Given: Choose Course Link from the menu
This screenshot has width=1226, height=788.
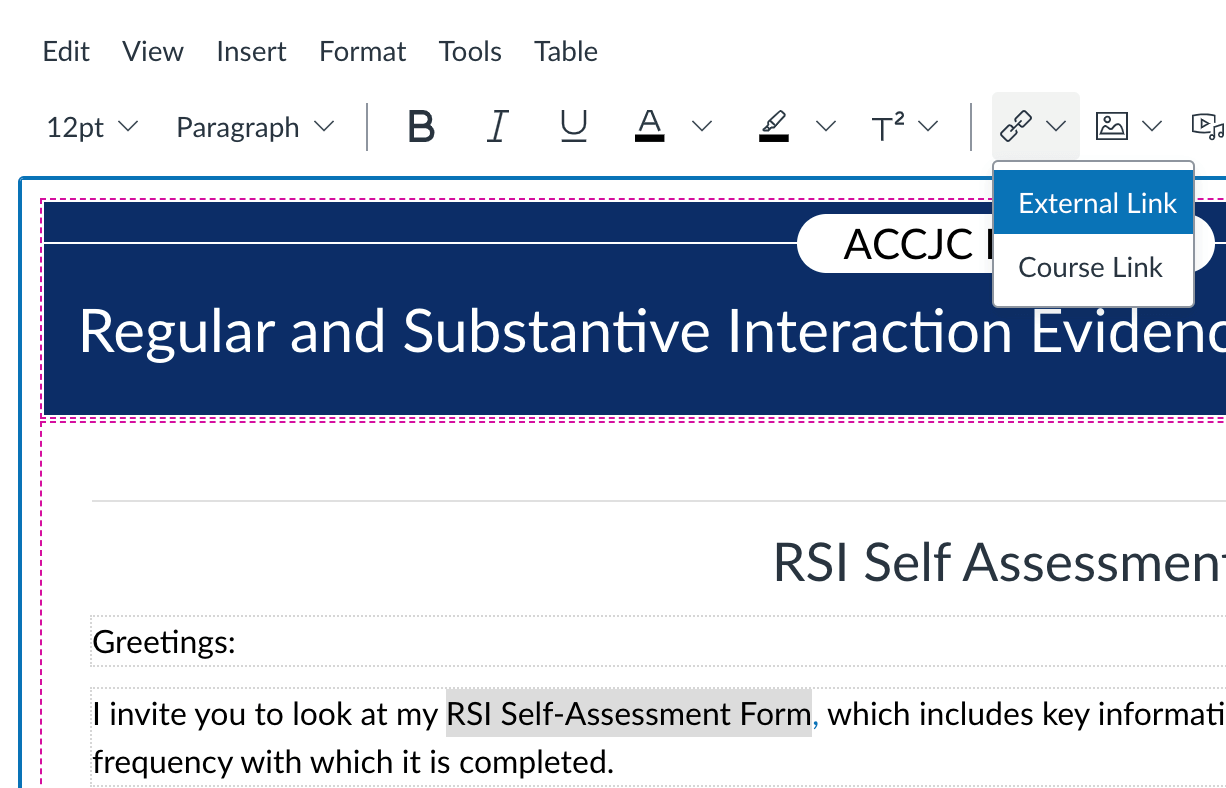Looking at the screenshot, I should coord(1090,268).
